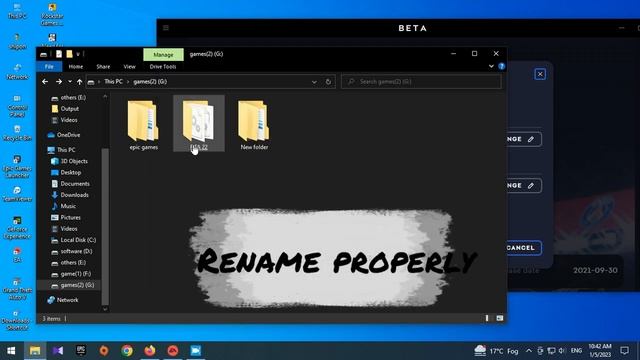The height and width of the screenshot is (360, 640).
Task: Select 3D Objects in navigation pane
Action: pos(69,161)
